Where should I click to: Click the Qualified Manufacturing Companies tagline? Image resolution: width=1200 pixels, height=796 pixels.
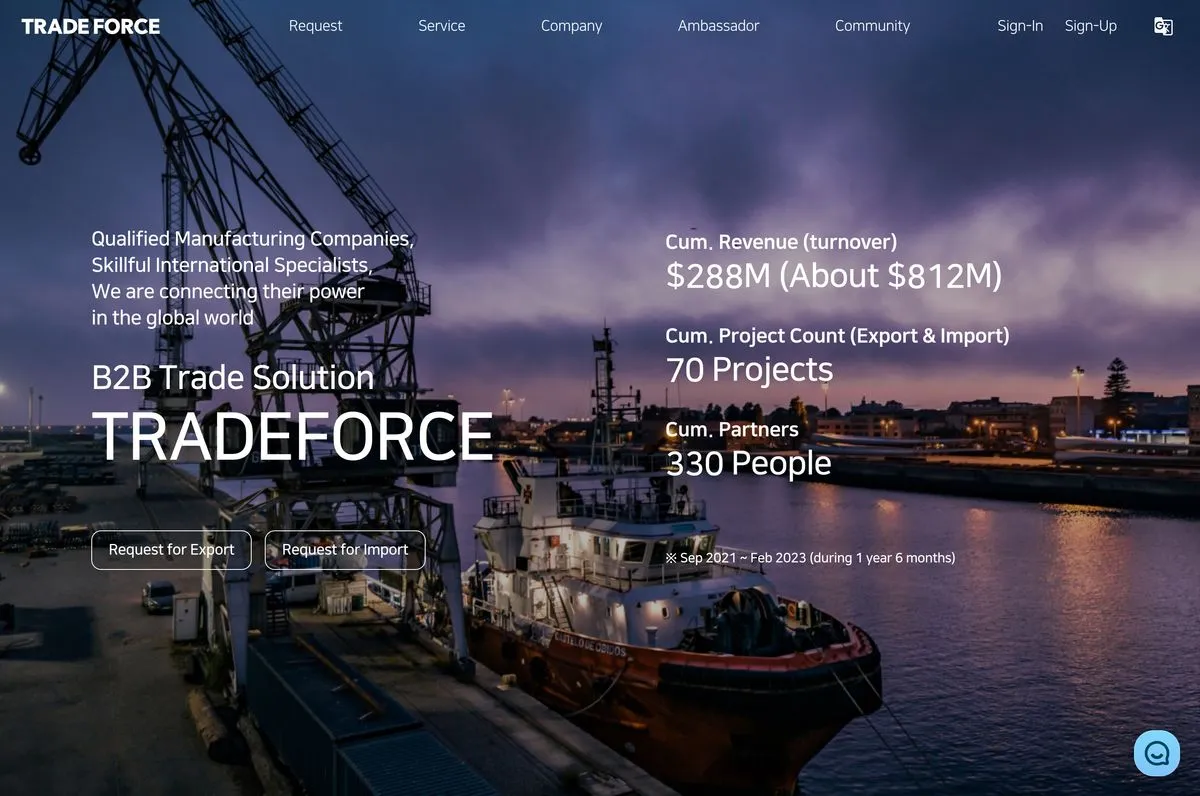252,239
